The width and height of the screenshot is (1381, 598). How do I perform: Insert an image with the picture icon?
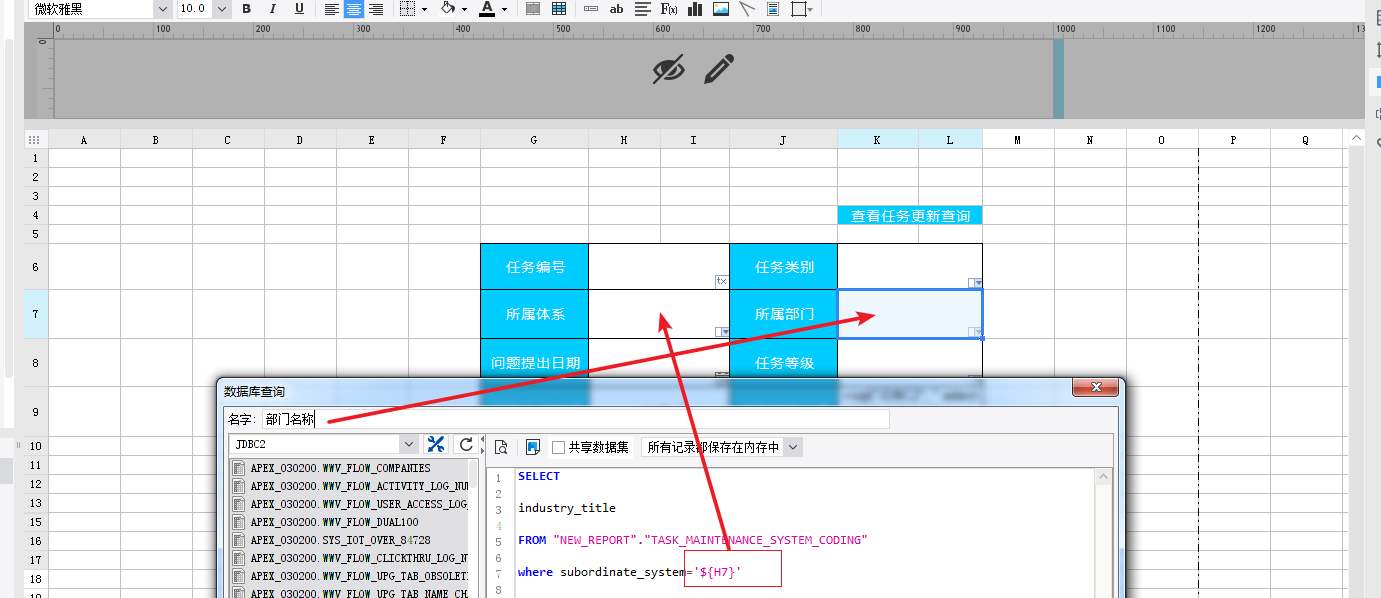click(x=721, y=9)
